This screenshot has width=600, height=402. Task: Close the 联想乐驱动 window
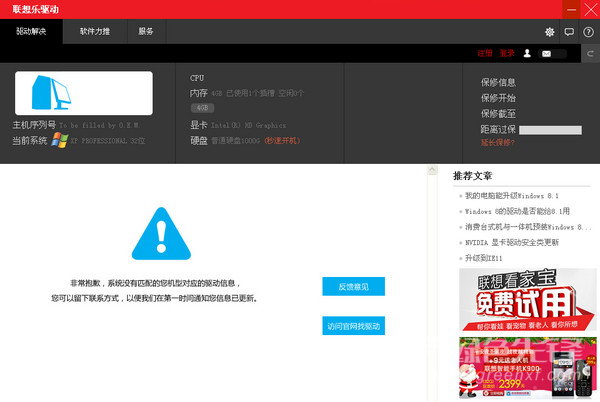click(x=590, y=9)
